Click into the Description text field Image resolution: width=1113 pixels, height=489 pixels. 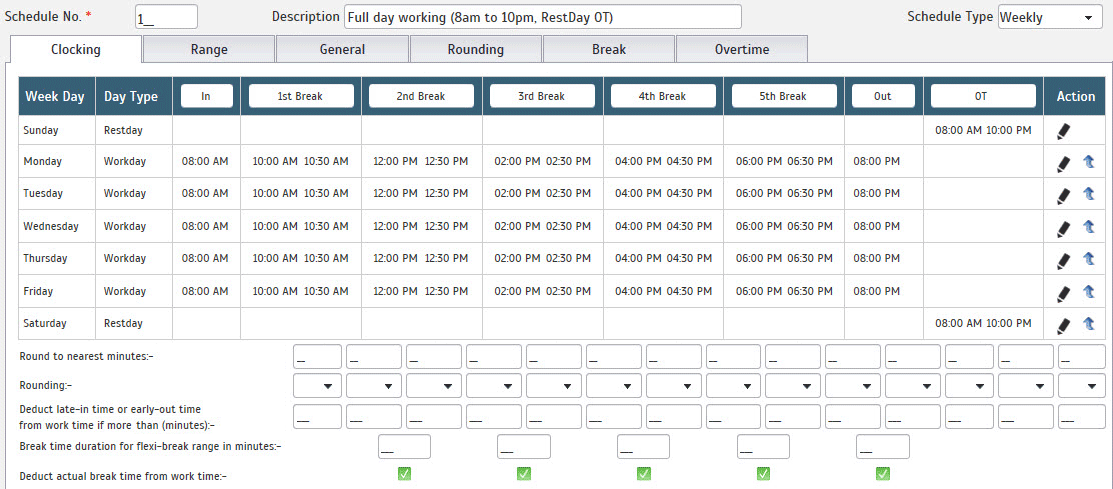click(x=542, y=17)
